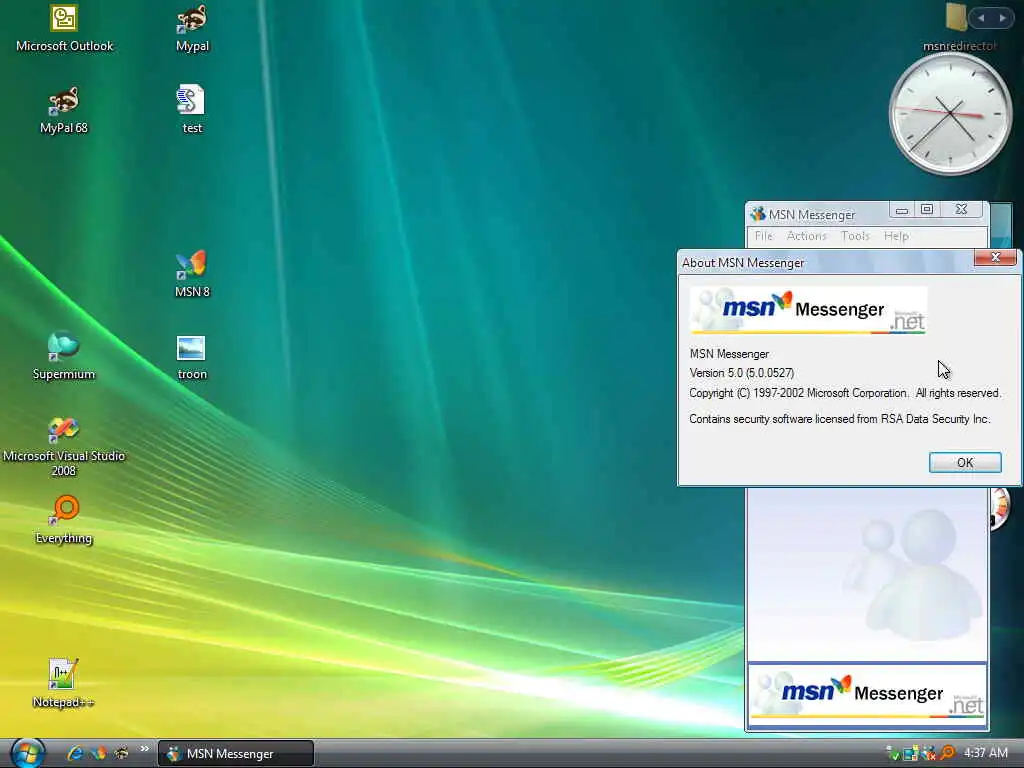Click the MSN Messenger logo in About dialog
The height and width of the screenshot is (768, 1024).
click(x=808, y=310)
